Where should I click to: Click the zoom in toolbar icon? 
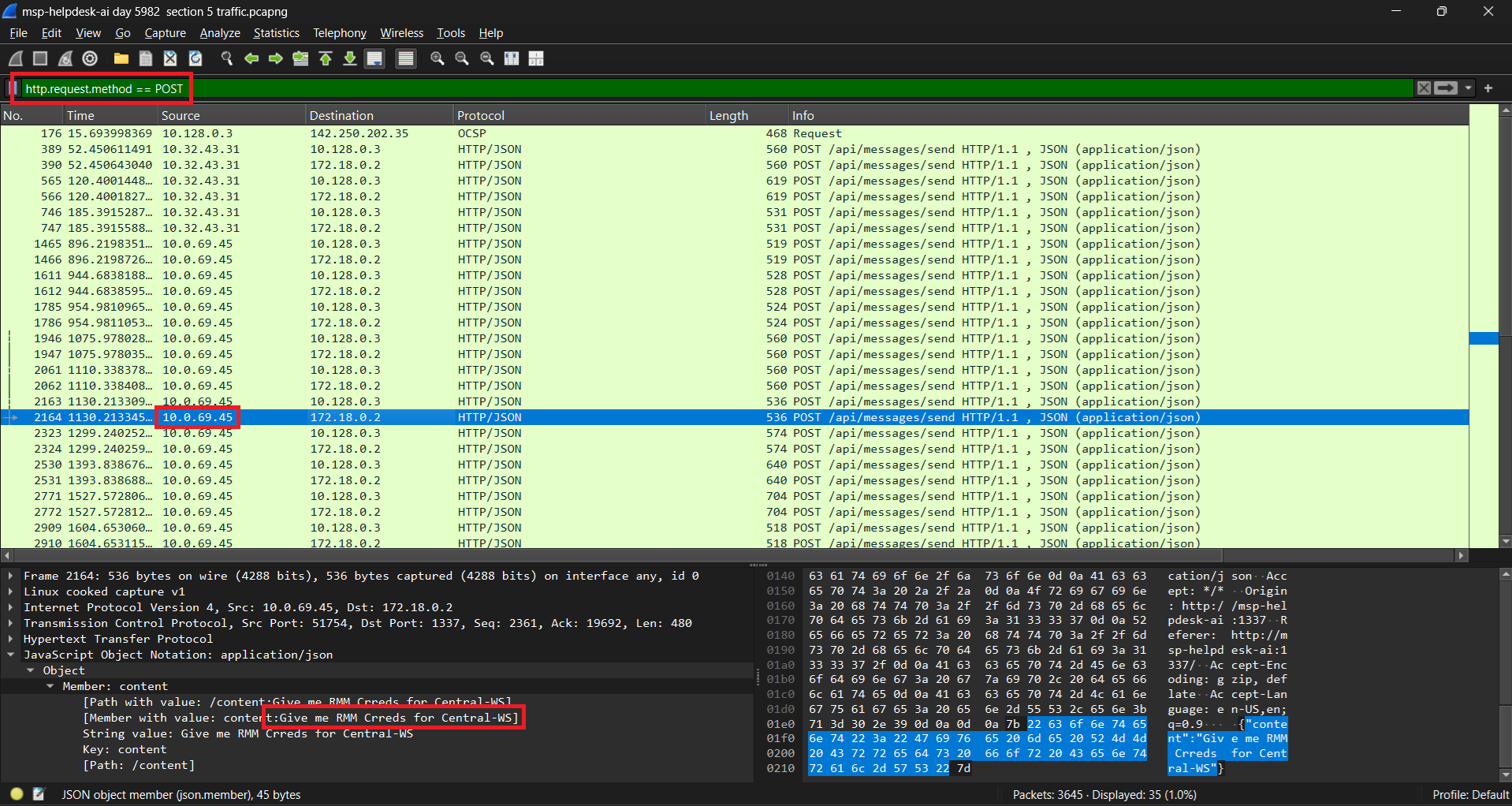click(x=437, y=58)
